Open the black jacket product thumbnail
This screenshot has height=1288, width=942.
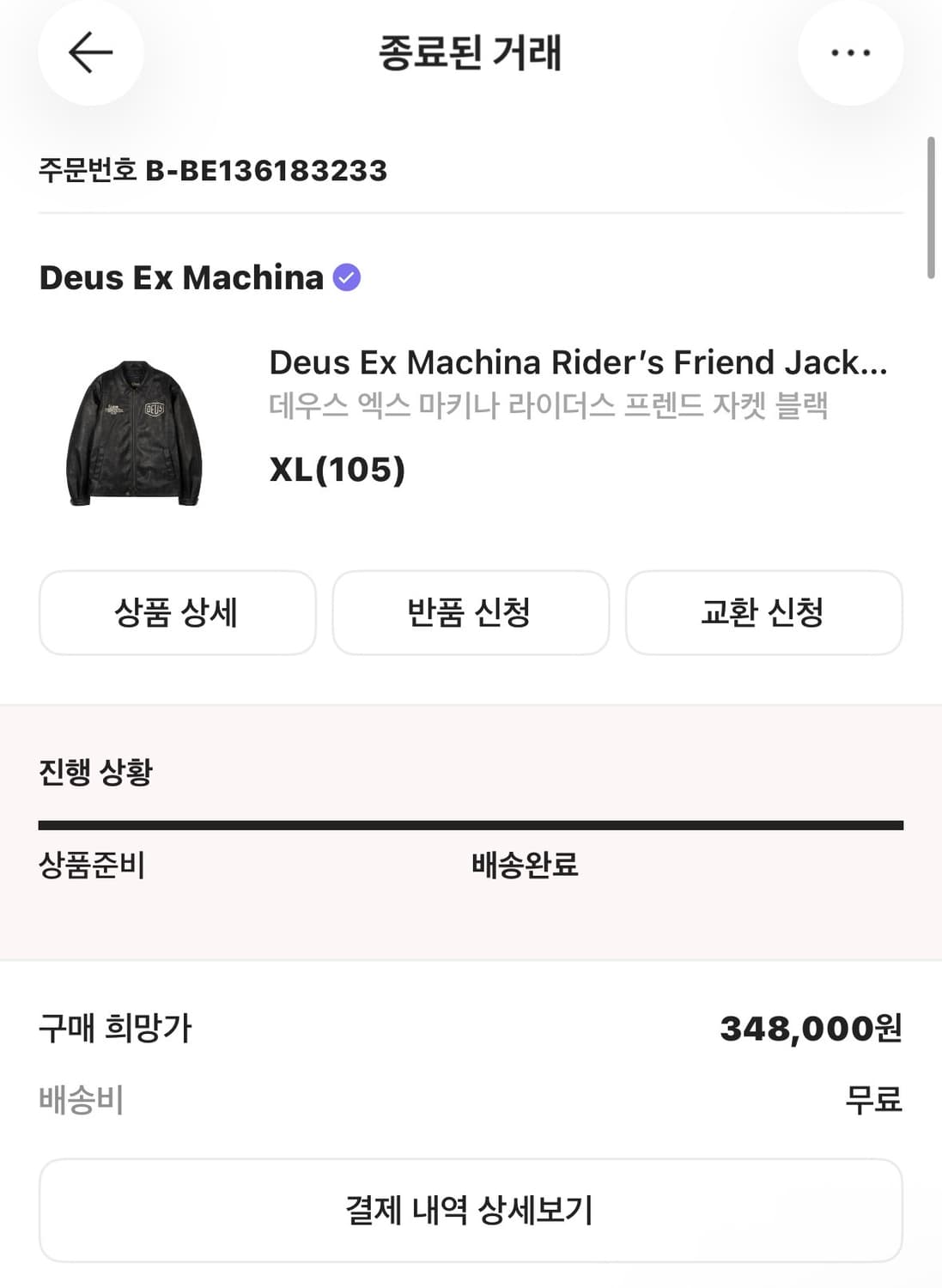pyautogui.click(x=134, y=433)
